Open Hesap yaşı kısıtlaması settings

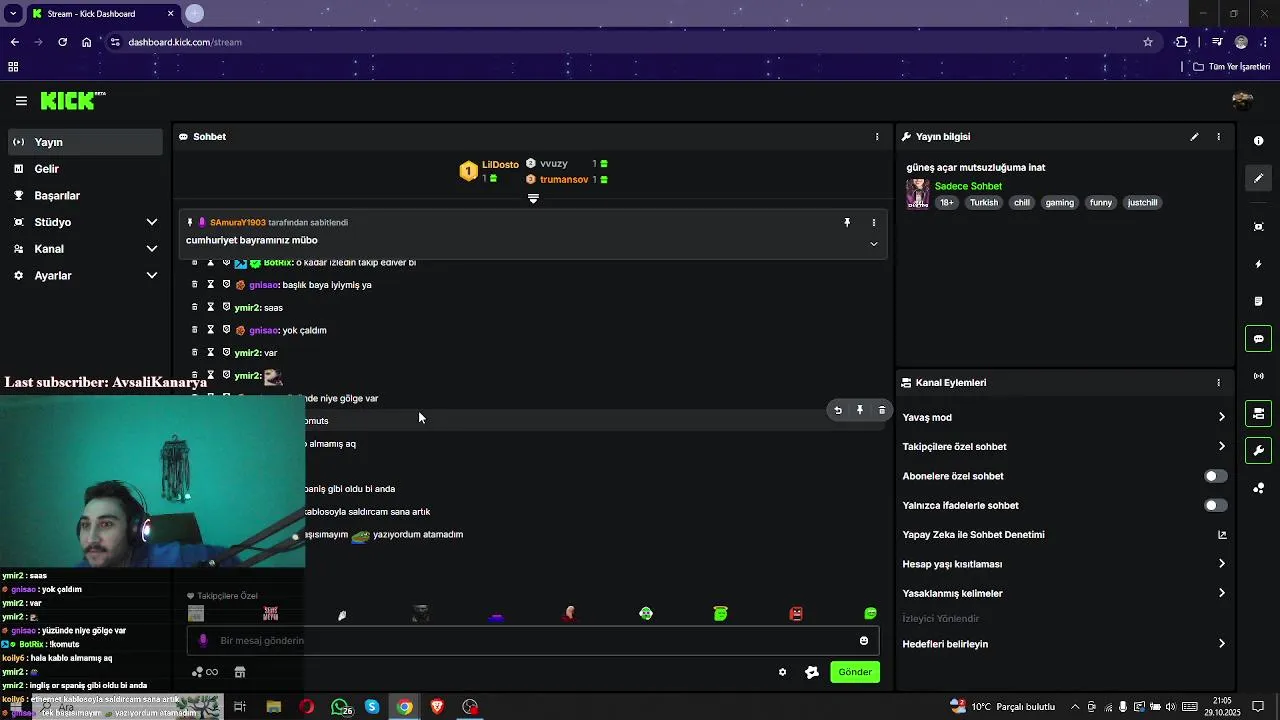[x=1064, y=564]
